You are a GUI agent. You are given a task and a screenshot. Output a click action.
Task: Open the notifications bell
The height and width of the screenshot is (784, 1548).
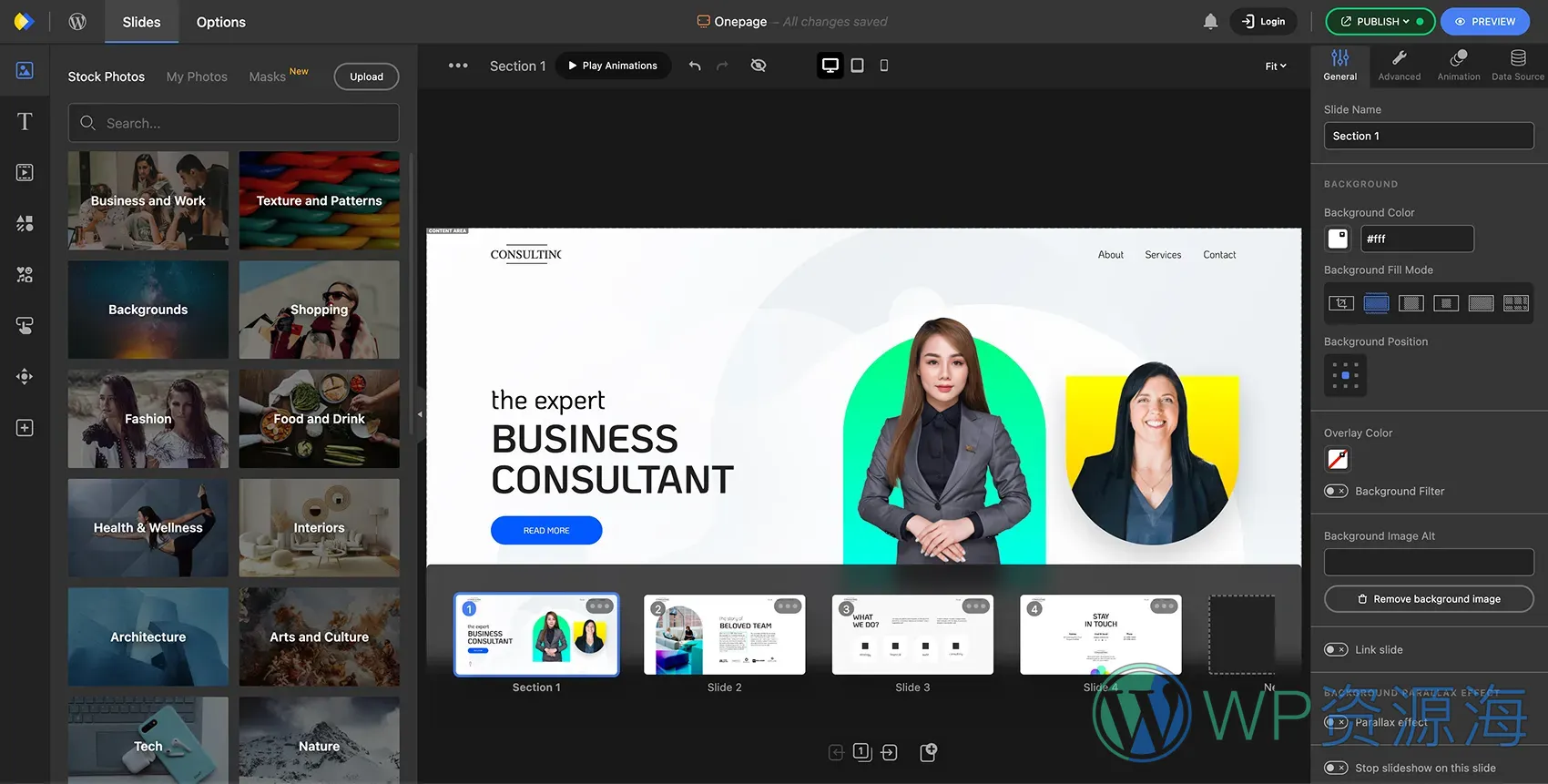1210,21
